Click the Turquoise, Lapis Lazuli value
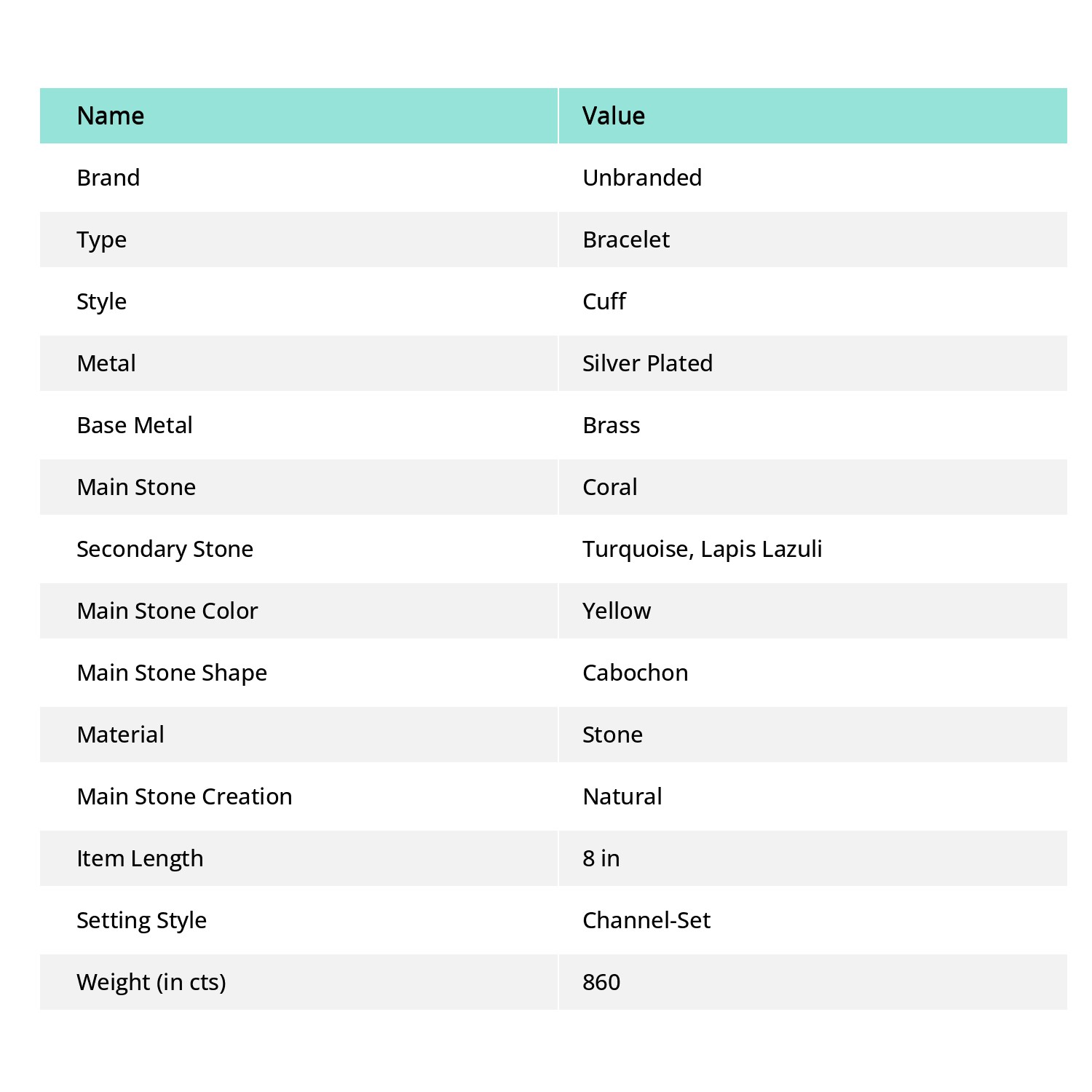This screenshot has width=1092, height=1092. pyautogui.click(x=703, y=549)
